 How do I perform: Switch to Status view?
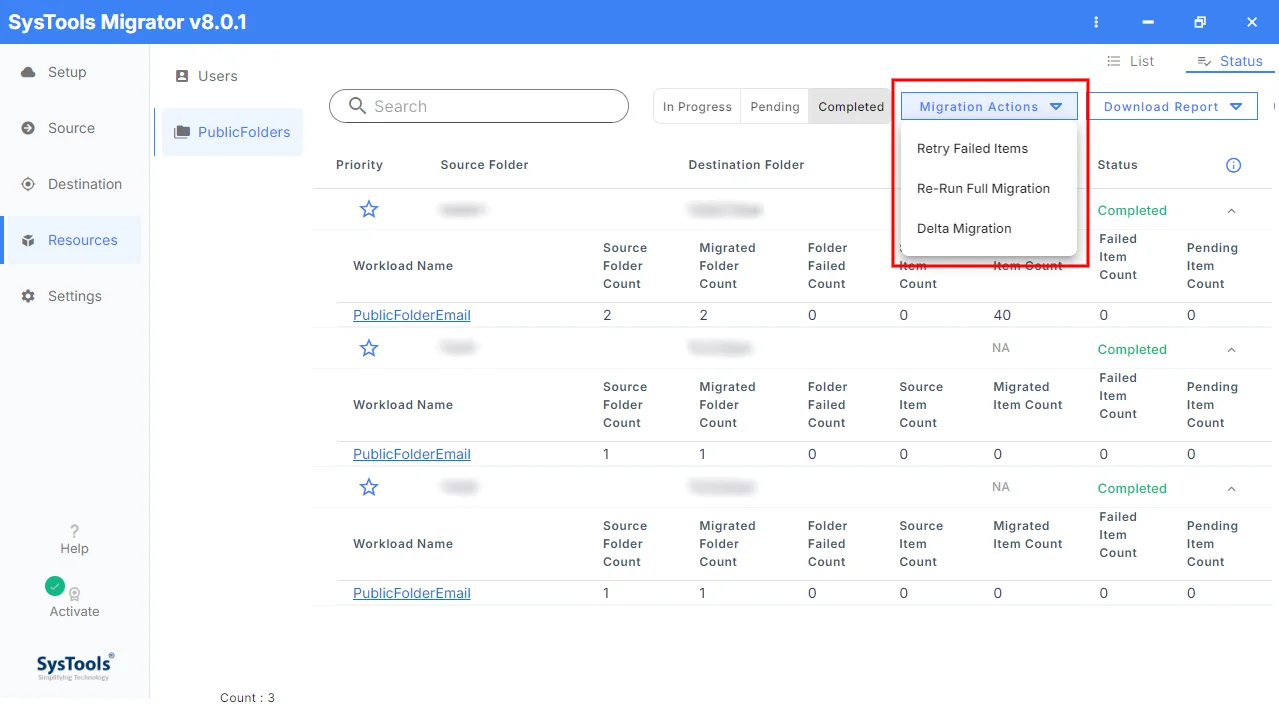(1230, 61)
